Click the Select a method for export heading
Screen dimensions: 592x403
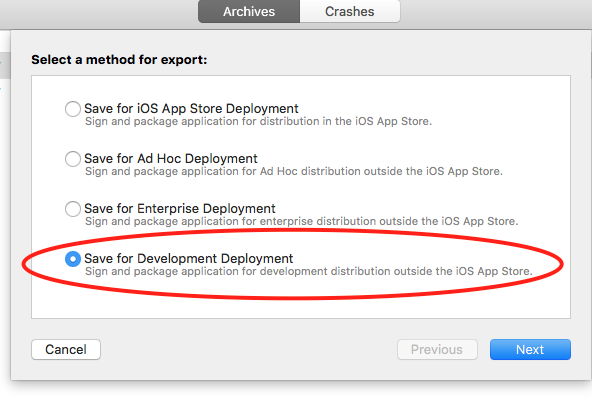point(119,60)
